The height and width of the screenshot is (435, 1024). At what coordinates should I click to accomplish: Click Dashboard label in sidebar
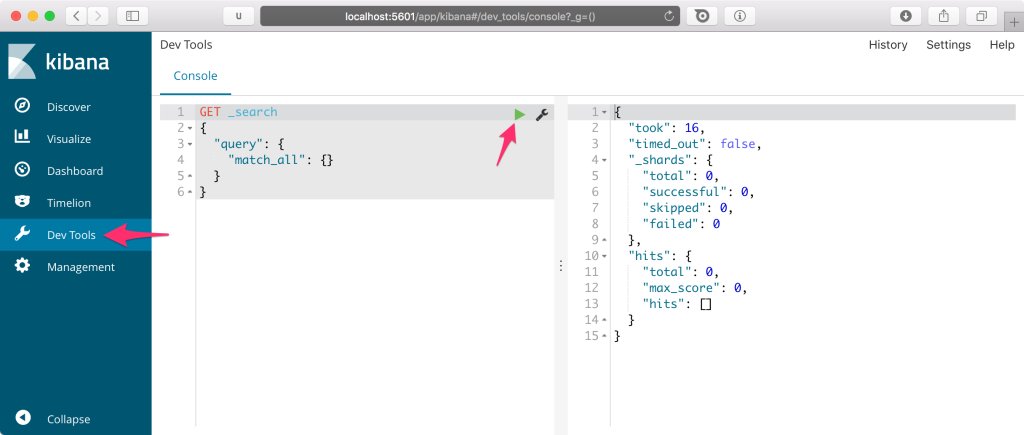(75, 170)
